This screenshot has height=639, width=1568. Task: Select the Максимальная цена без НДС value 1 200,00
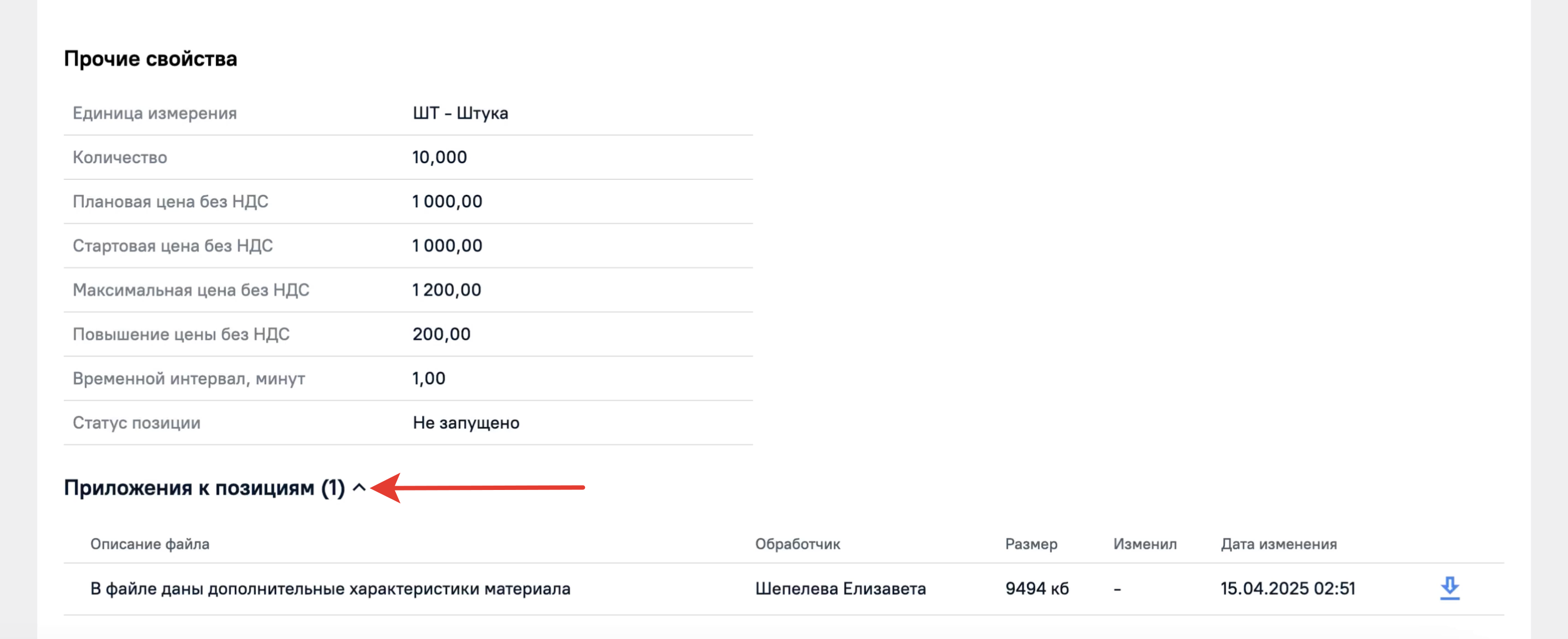coord(446,290)
